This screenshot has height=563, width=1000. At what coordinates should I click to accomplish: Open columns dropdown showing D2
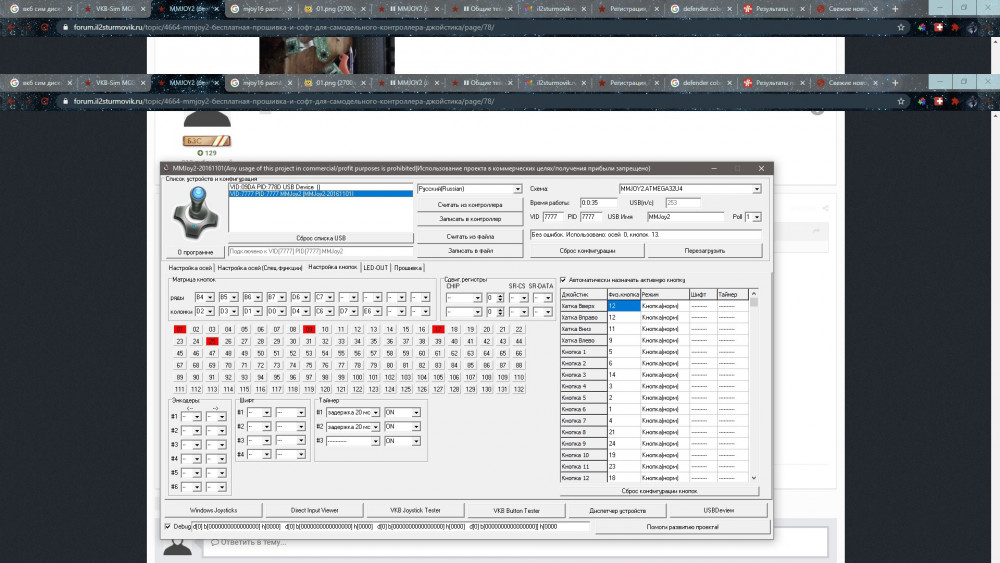click(x=204, y=311)
